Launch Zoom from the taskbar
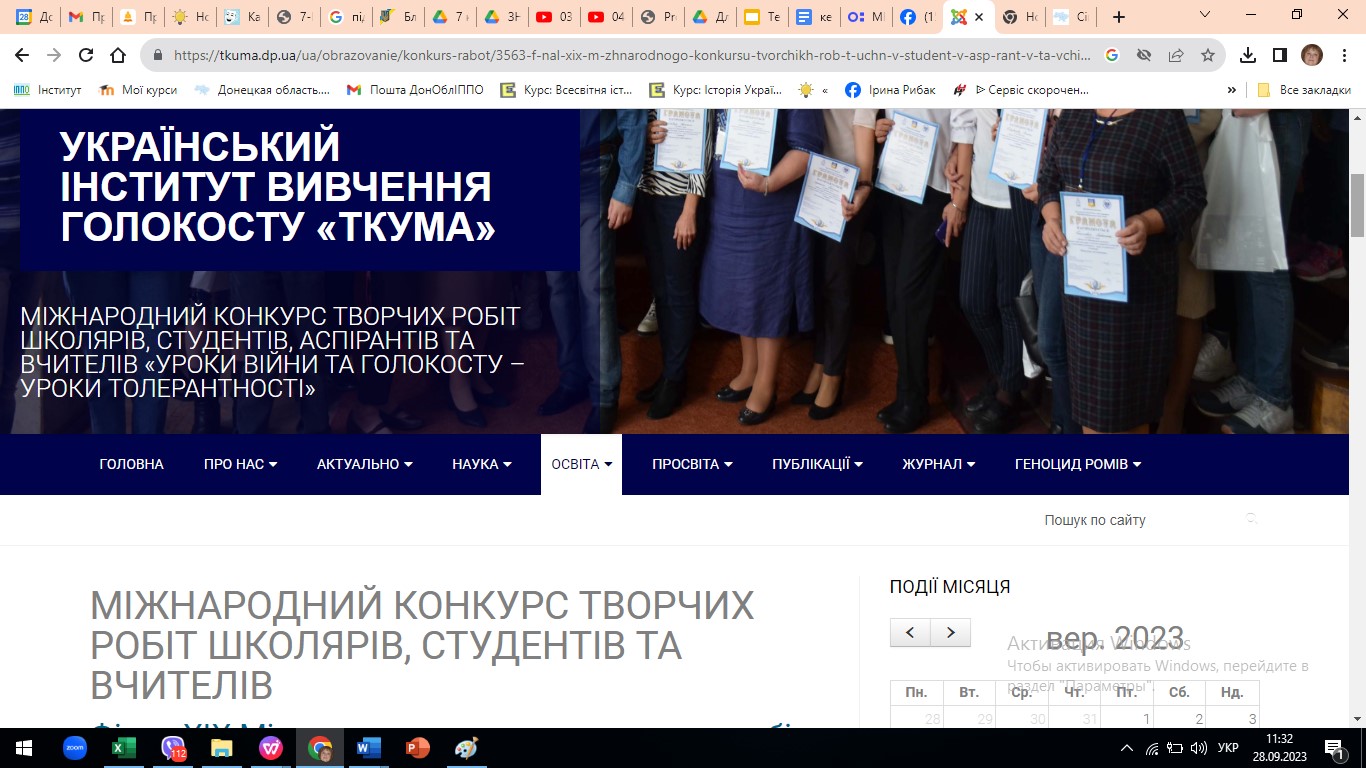The height and width of the screenshot is (768, 1366). pyautogui.click(x=75, y=747)
